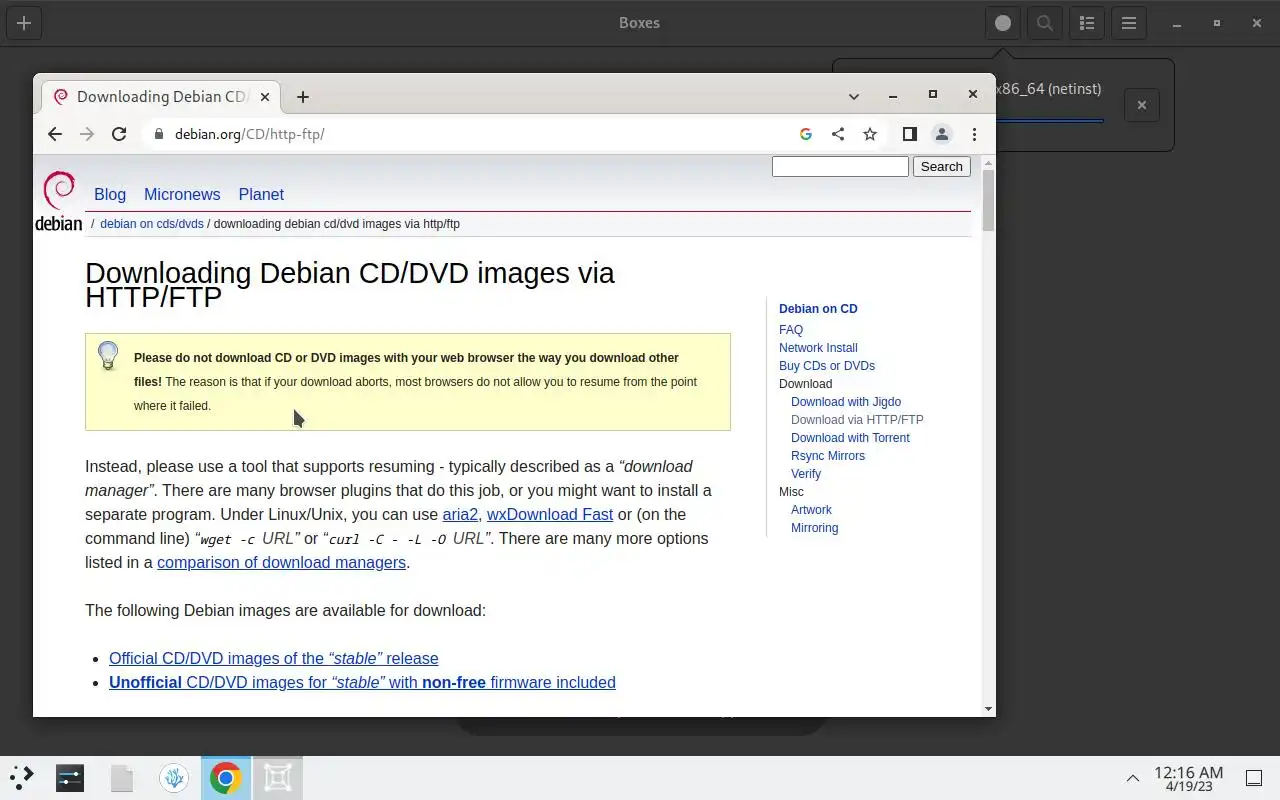The image size is (1280, 800).
Task: Switch to Boxes in taskbar
Action: (x=278, y=777)
